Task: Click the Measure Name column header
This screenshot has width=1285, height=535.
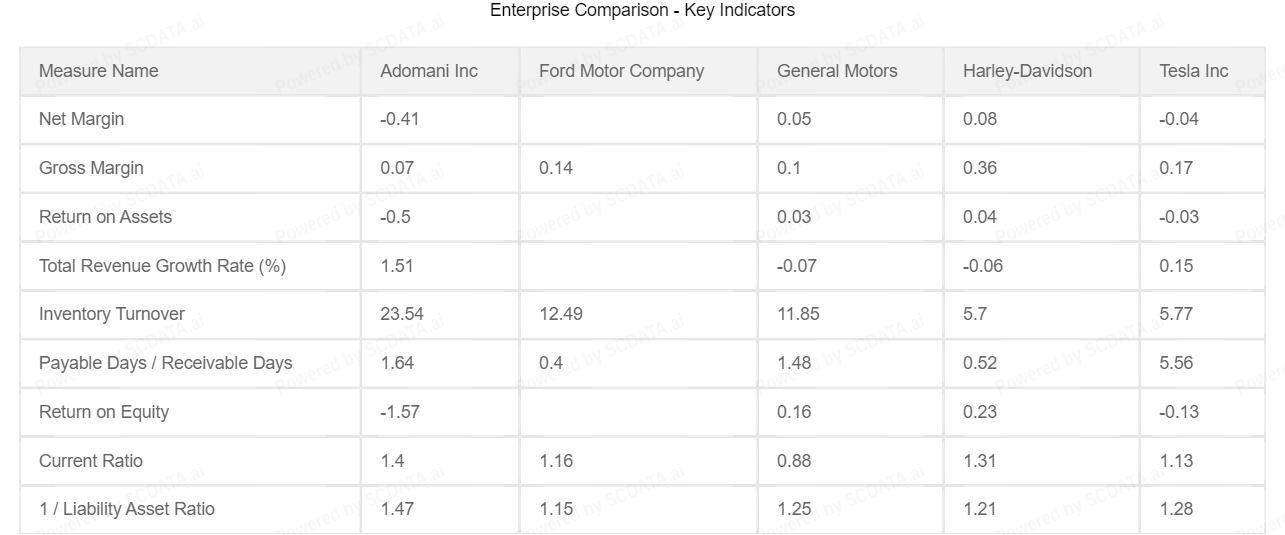Action: point(98,71)
